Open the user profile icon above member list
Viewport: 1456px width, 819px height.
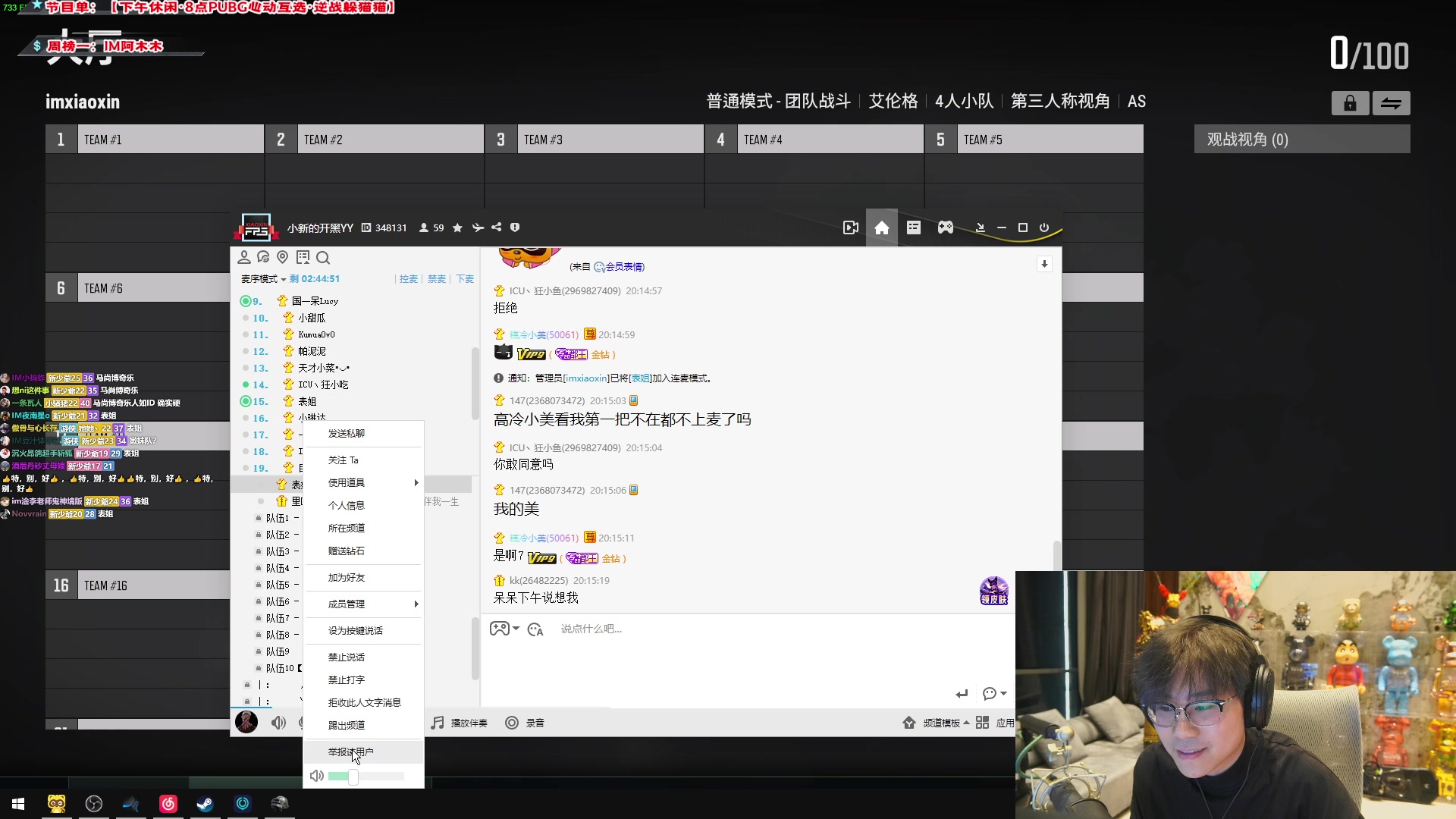(x=244, y=258)
